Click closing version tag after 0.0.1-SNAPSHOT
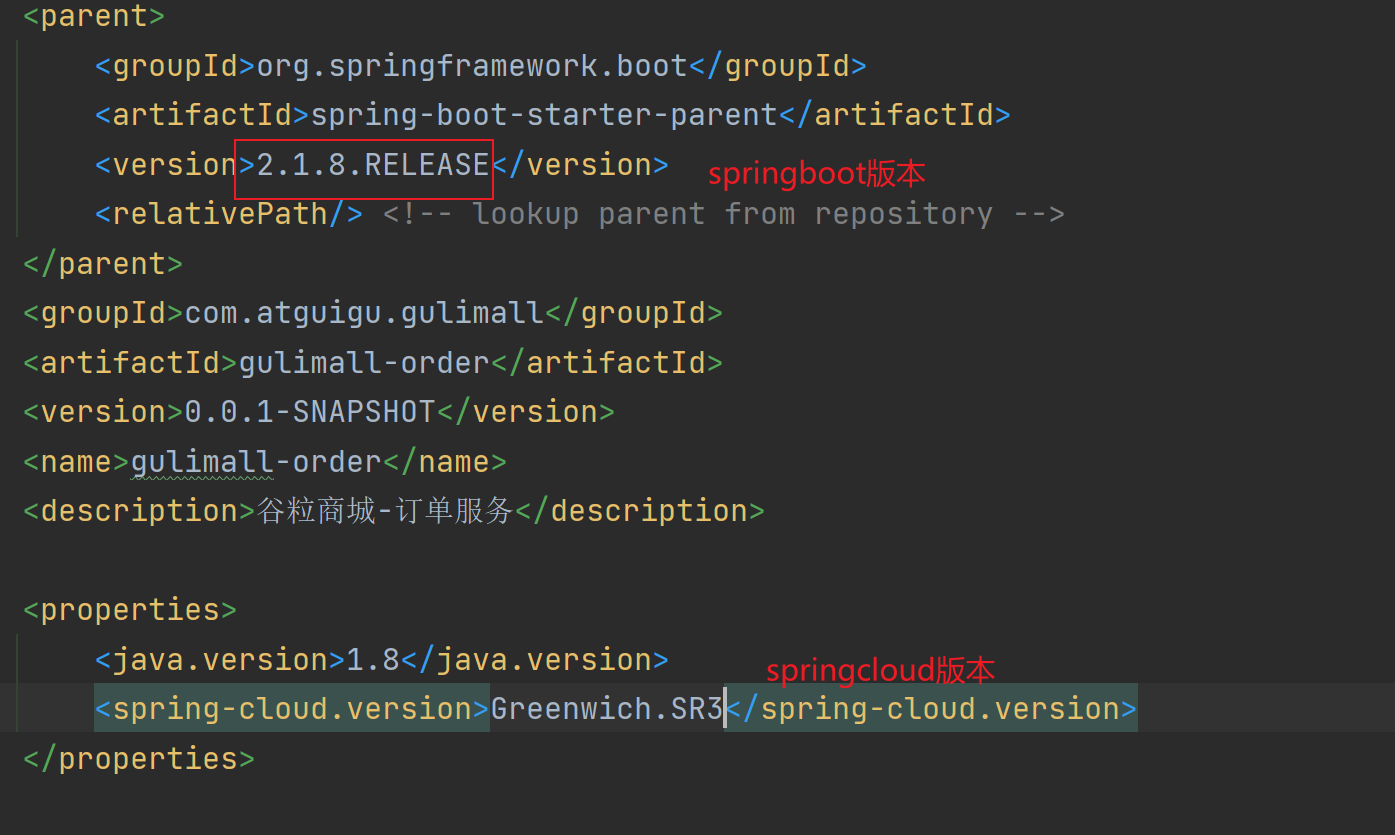The image size is (1395, 835). [526, 412]
